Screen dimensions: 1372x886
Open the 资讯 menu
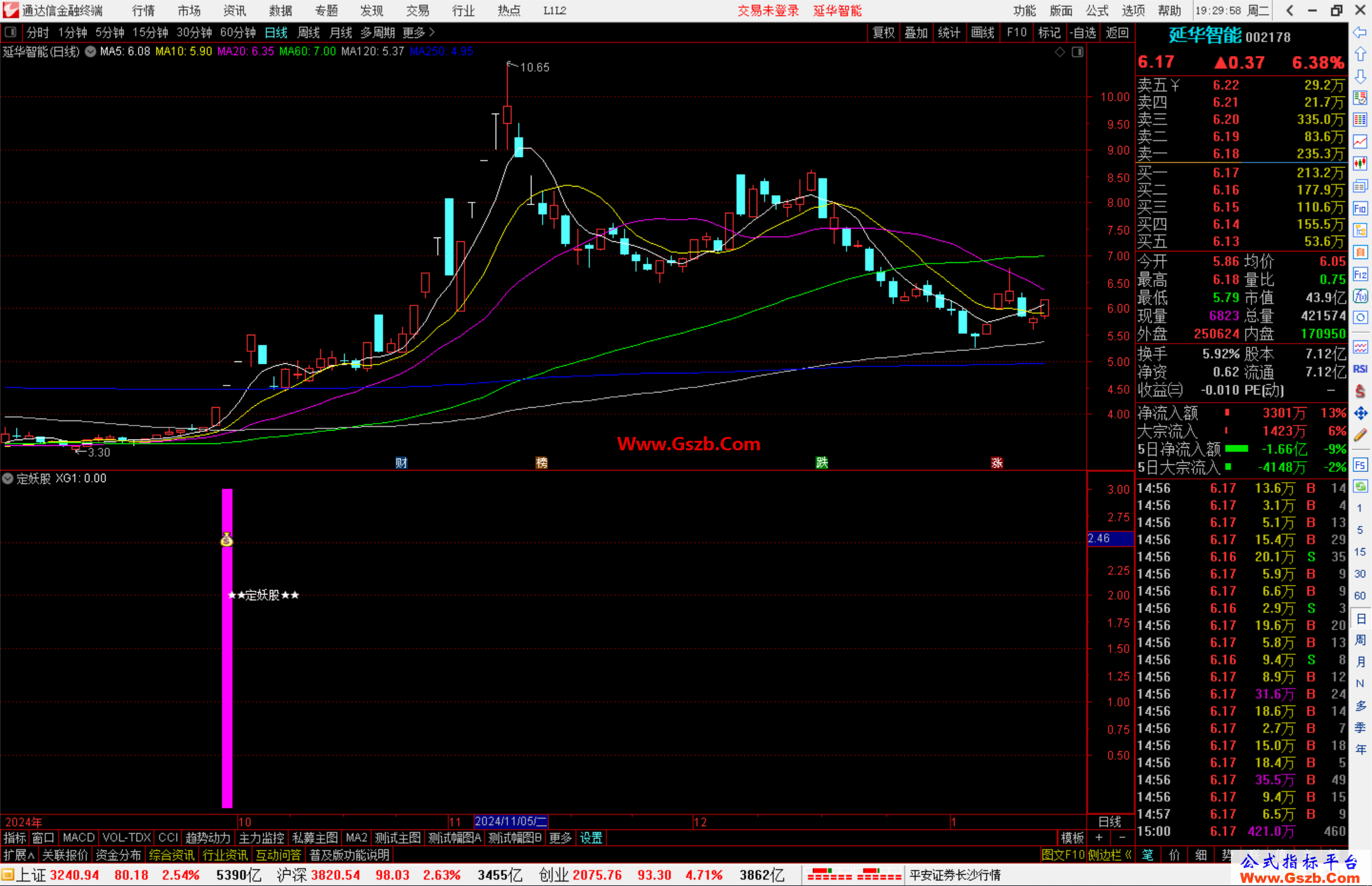point(235,10)
